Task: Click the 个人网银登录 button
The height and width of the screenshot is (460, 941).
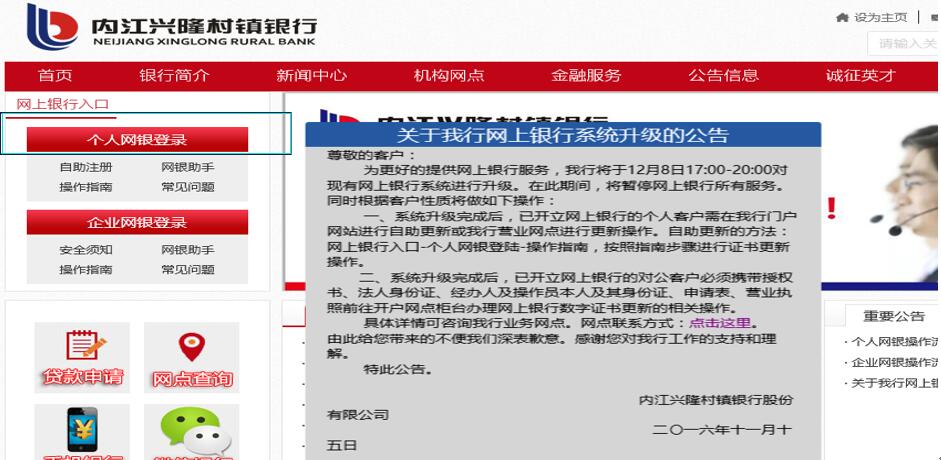Action: click(x=137, y=140)
